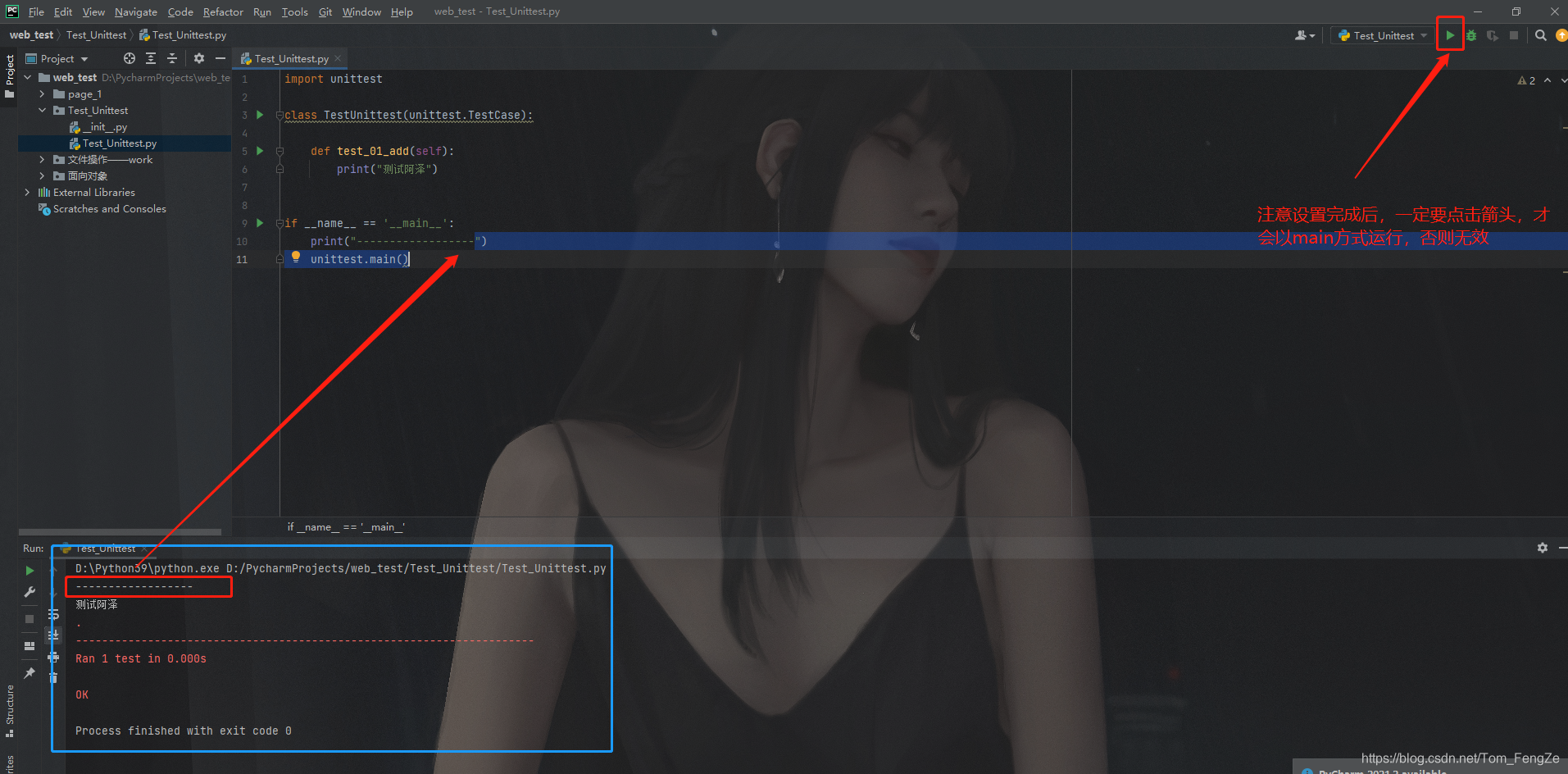Open the Project tool window side tab
The height and width of the screenshot is (774, 1568).
pos(10,76)
